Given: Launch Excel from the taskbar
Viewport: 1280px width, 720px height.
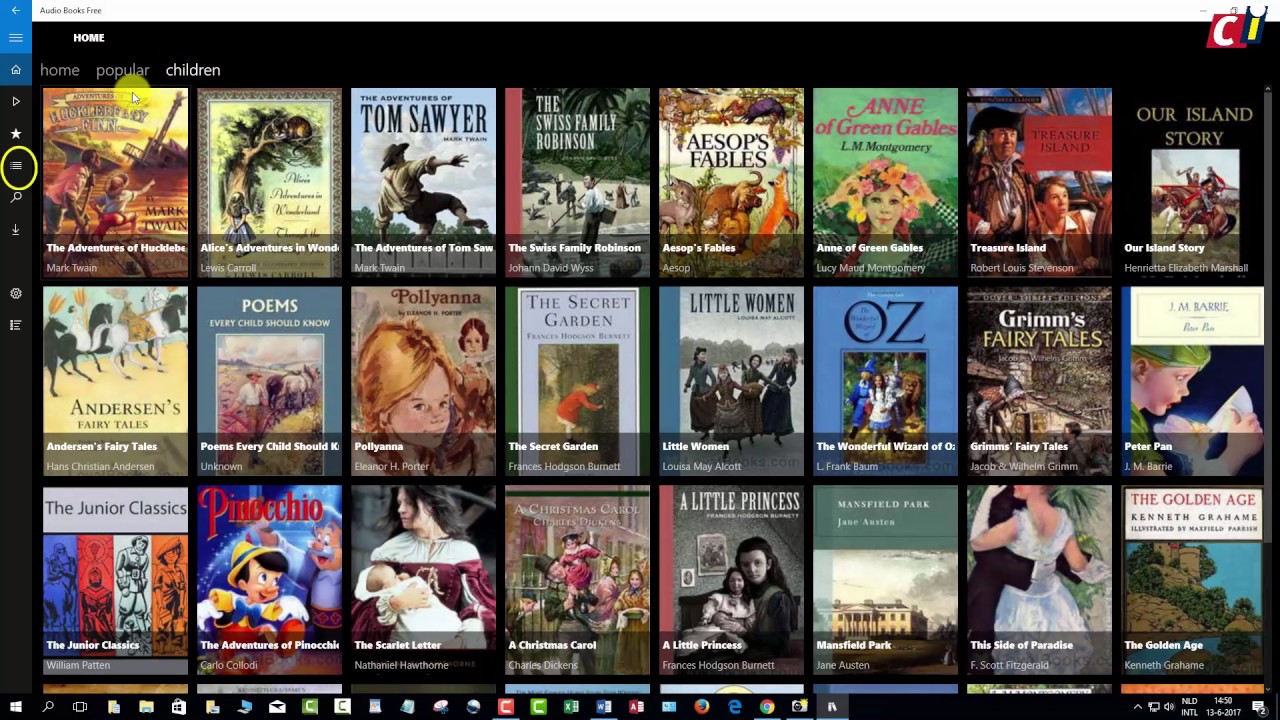Looking at the screenshot, I should [x=571, y=707].
